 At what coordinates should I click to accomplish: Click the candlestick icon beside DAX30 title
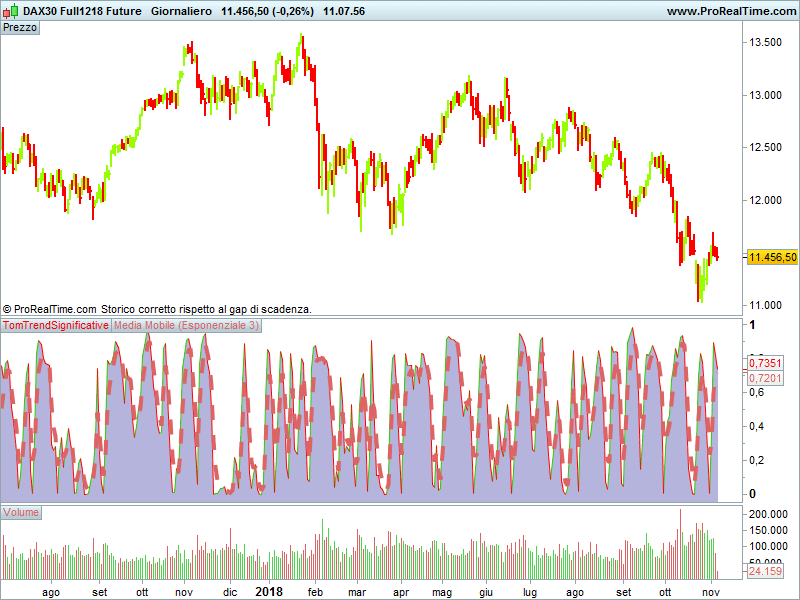click(x=11, y=11)
